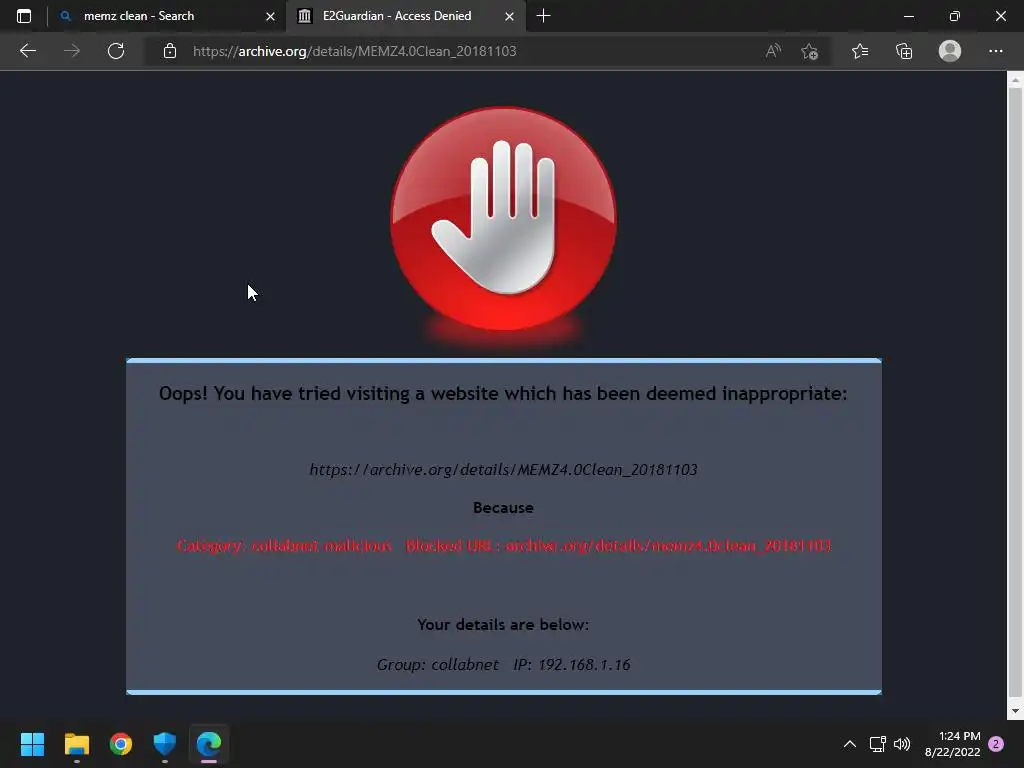
Task: Close the 'memz clean - Search' tab
Action: pos(270,16)
